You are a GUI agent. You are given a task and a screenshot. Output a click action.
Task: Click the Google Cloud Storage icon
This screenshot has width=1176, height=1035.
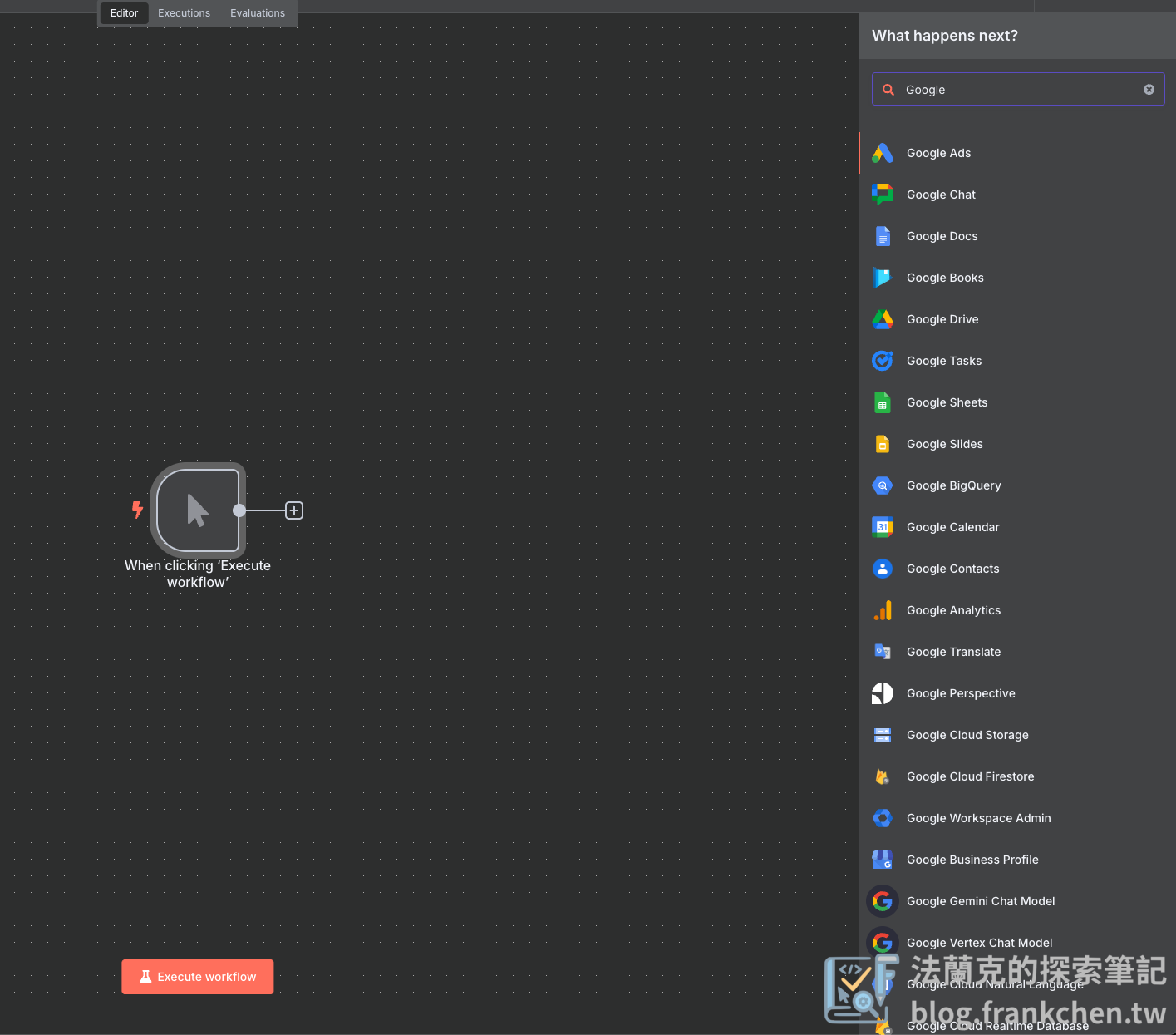[x=883, y=735]
